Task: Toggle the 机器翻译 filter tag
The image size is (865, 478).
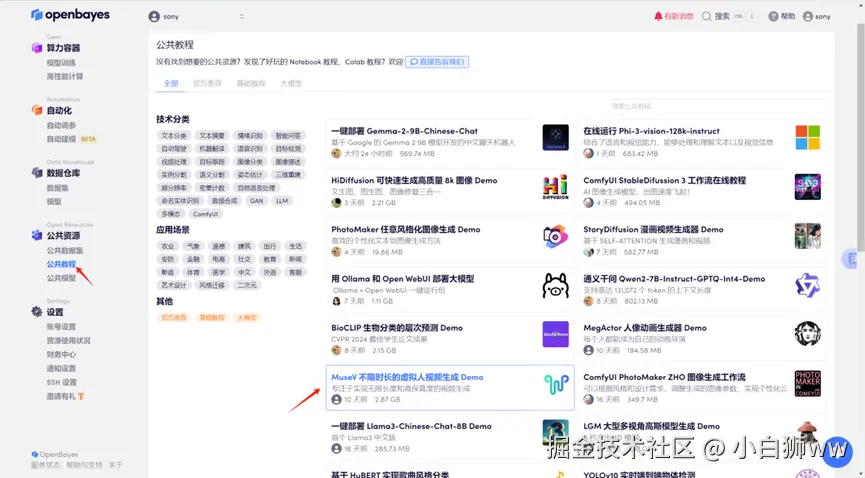Action: coord(212,148)
